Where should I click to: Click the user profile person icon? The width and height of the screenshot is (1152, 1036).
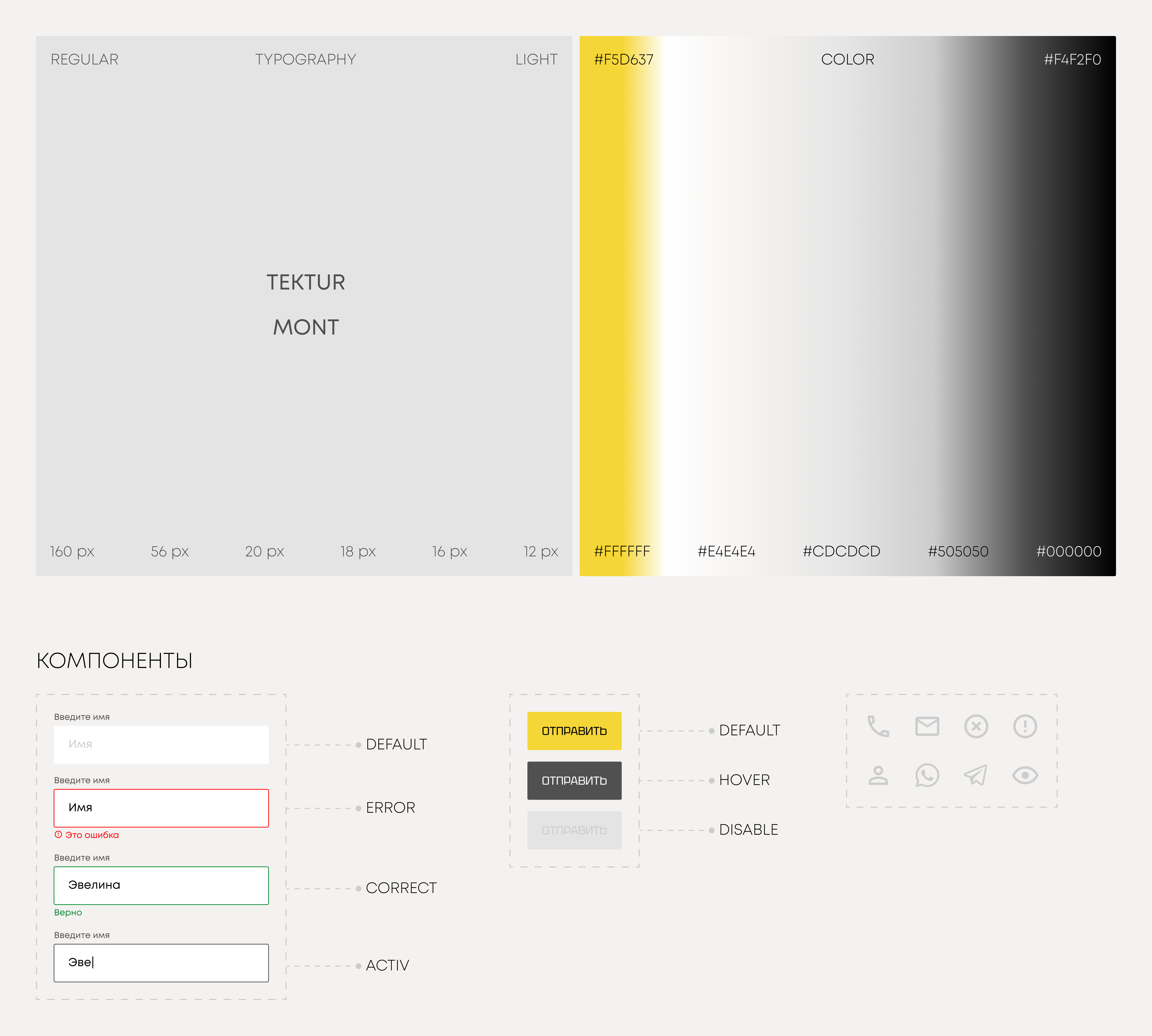pyautogui.click(x=878, y=775)
